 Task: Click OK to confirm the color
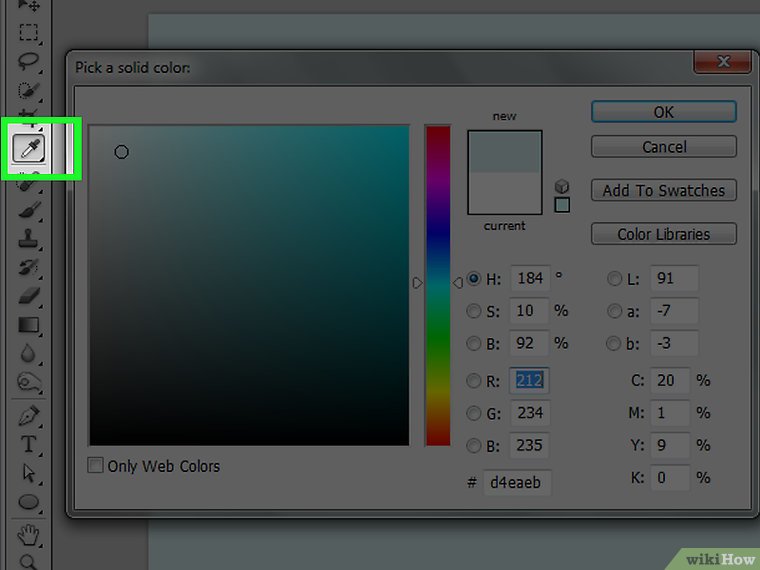[663, 112]
